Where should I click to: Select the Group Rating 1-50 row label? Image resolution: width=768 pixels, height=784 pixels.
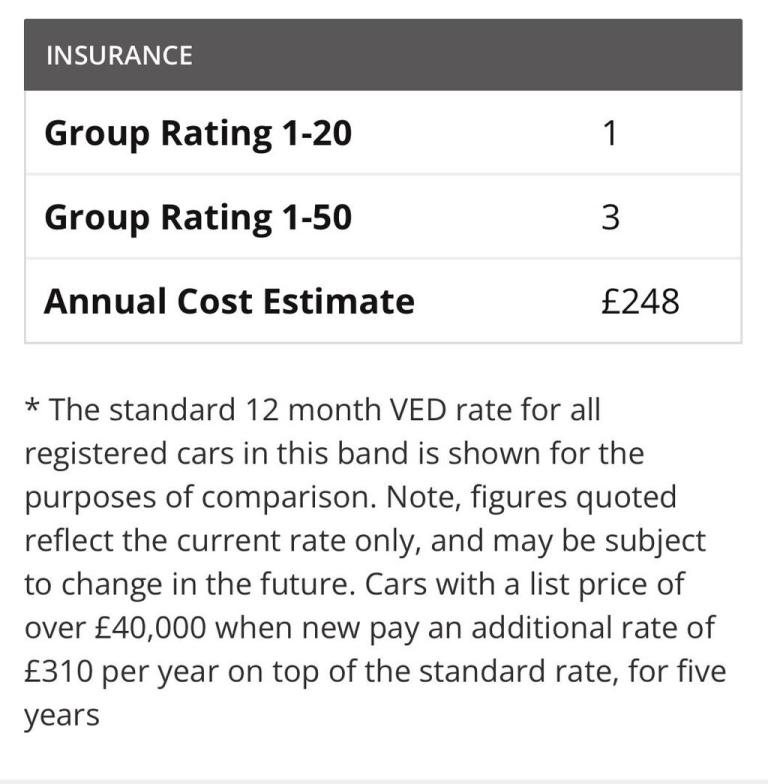[198, 217]
